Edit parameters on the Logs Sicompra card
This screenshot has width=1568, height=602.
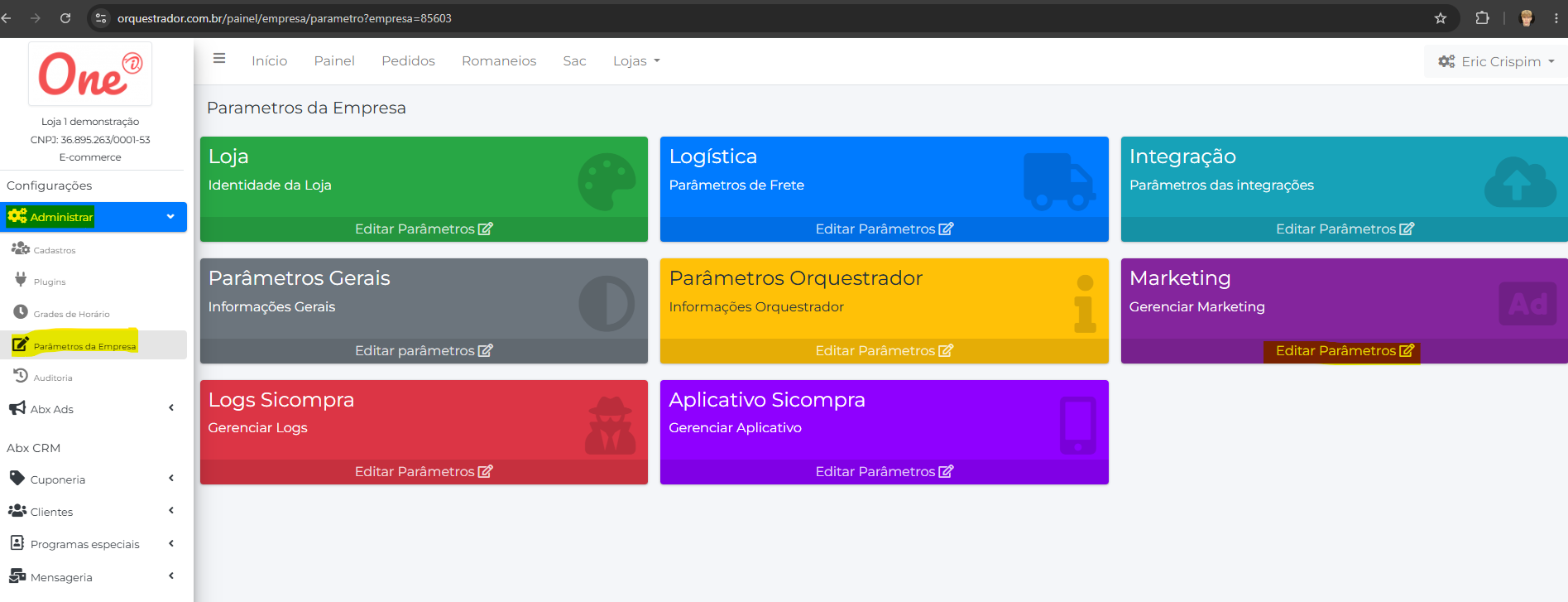[x=424, y=472]
